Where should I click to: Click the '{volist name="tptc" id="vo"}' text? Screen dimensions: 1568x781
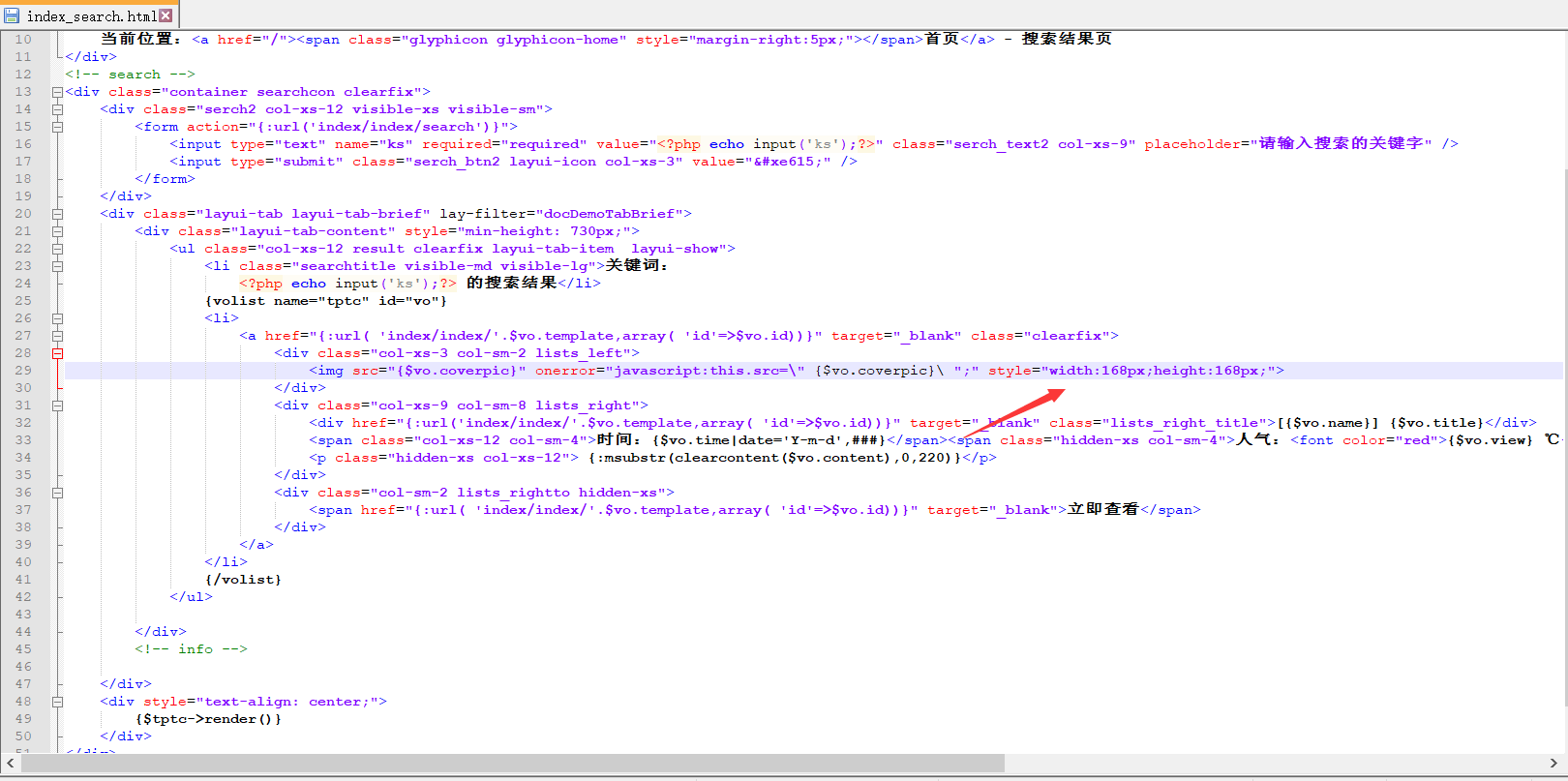tap(326, 301)
